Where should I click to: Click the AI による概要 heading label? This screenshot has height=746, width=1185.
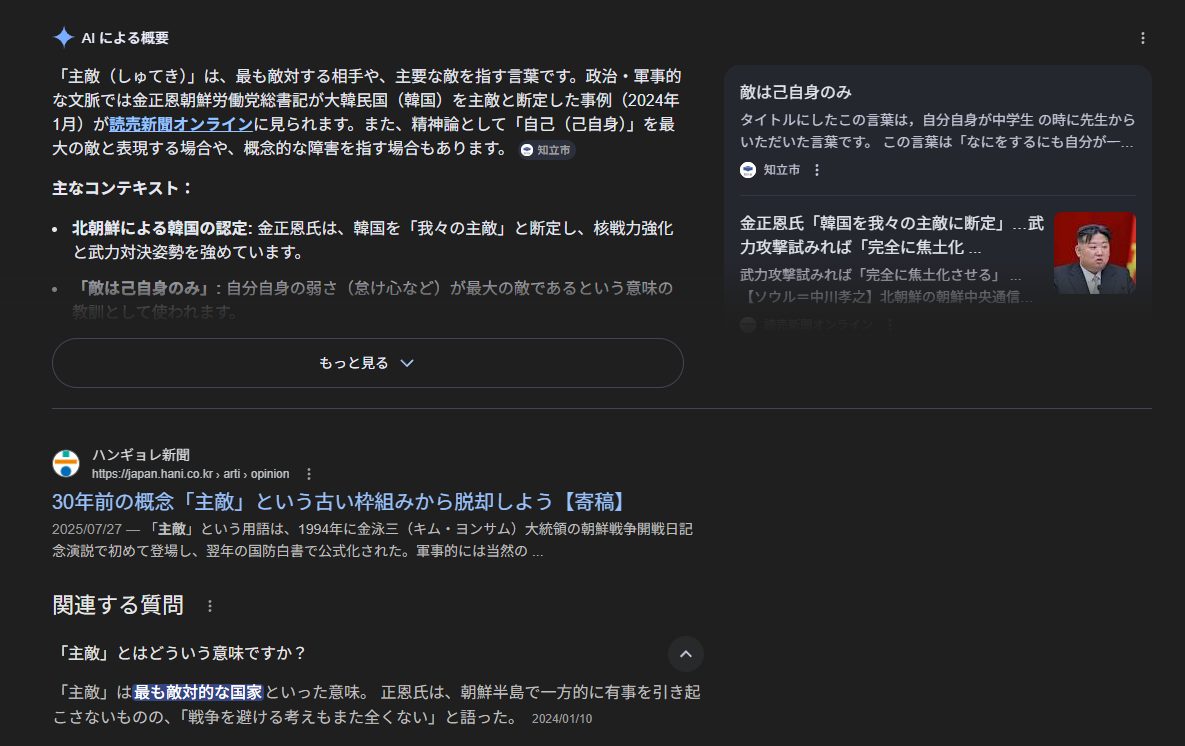125,38
